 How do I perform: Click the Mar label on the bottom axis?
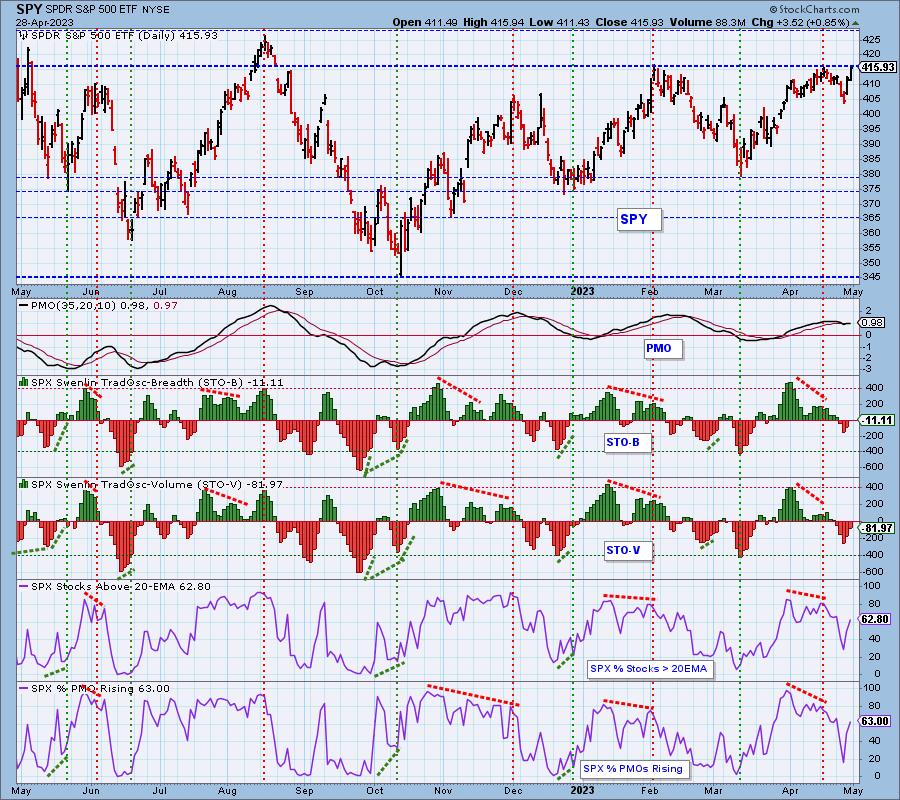[713, 791]
